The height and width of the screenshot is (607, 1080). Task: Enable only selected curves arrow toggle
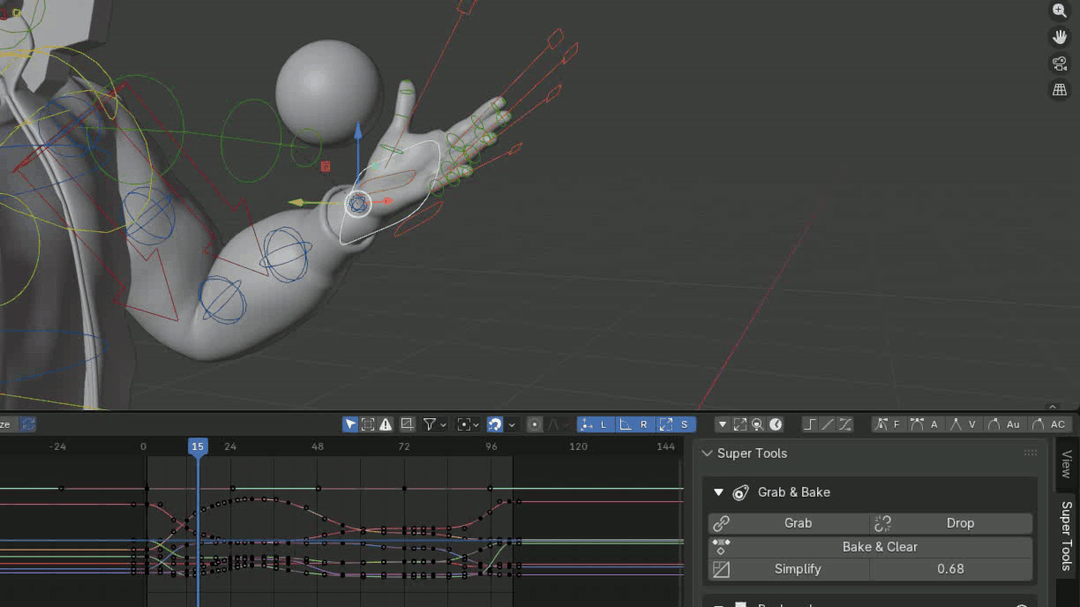(x=351, y=424)
